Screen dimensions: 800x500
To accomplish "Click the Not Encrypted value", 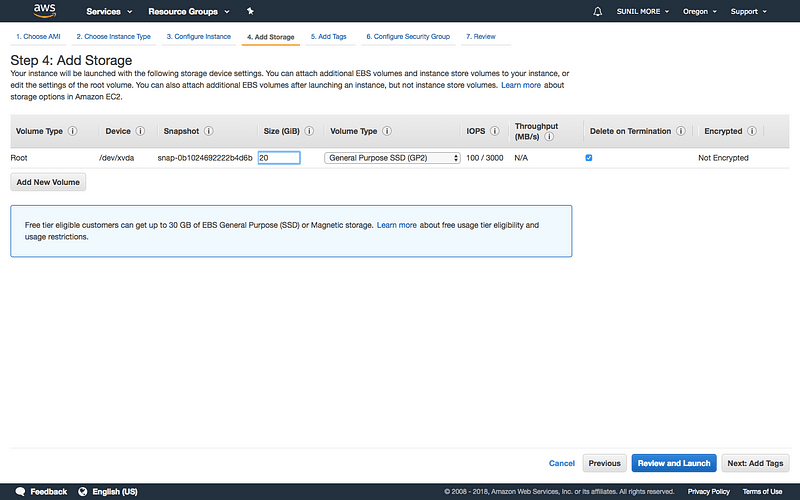I will (x=723, y=158).
